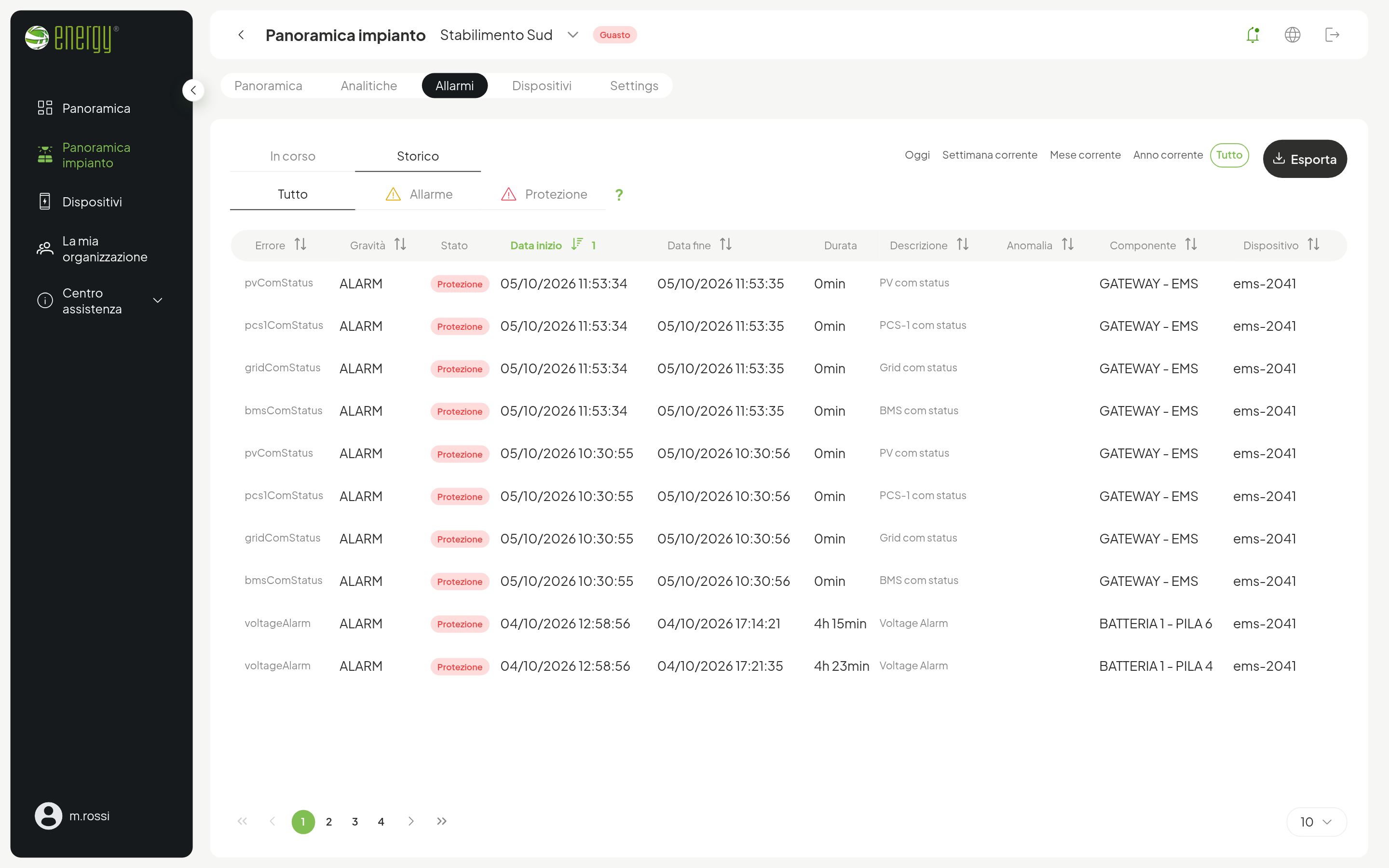Click the Esporta button
Viewport: 1389px width, 868px height.
[1305, 159]
